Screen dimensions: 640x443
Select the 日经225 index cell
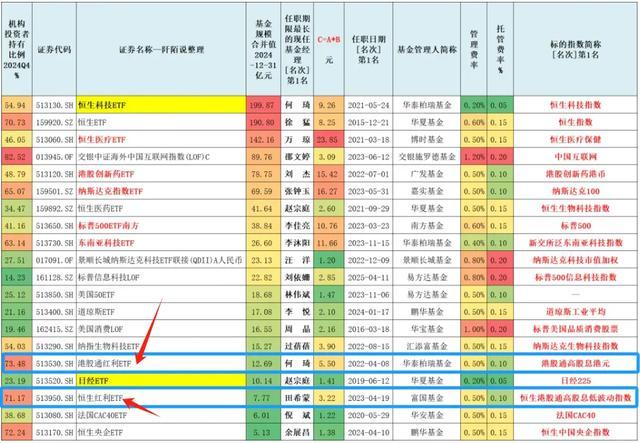tap(575, 381)
